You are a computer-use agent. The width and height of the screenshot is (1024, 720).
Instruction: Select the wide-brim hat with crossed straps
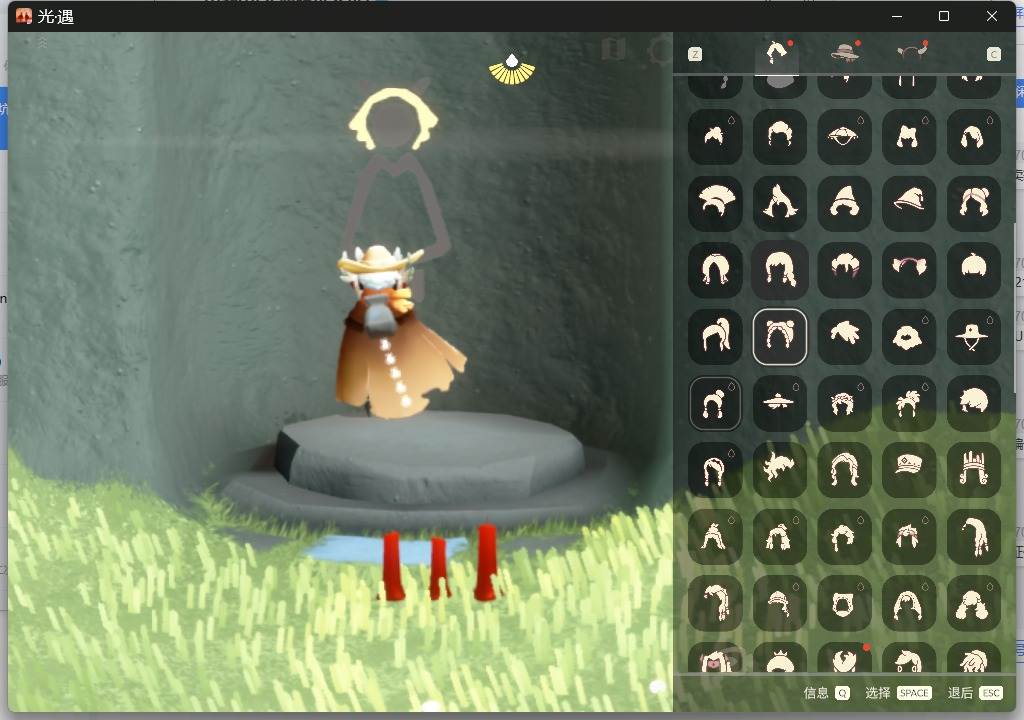coord(973,336)
